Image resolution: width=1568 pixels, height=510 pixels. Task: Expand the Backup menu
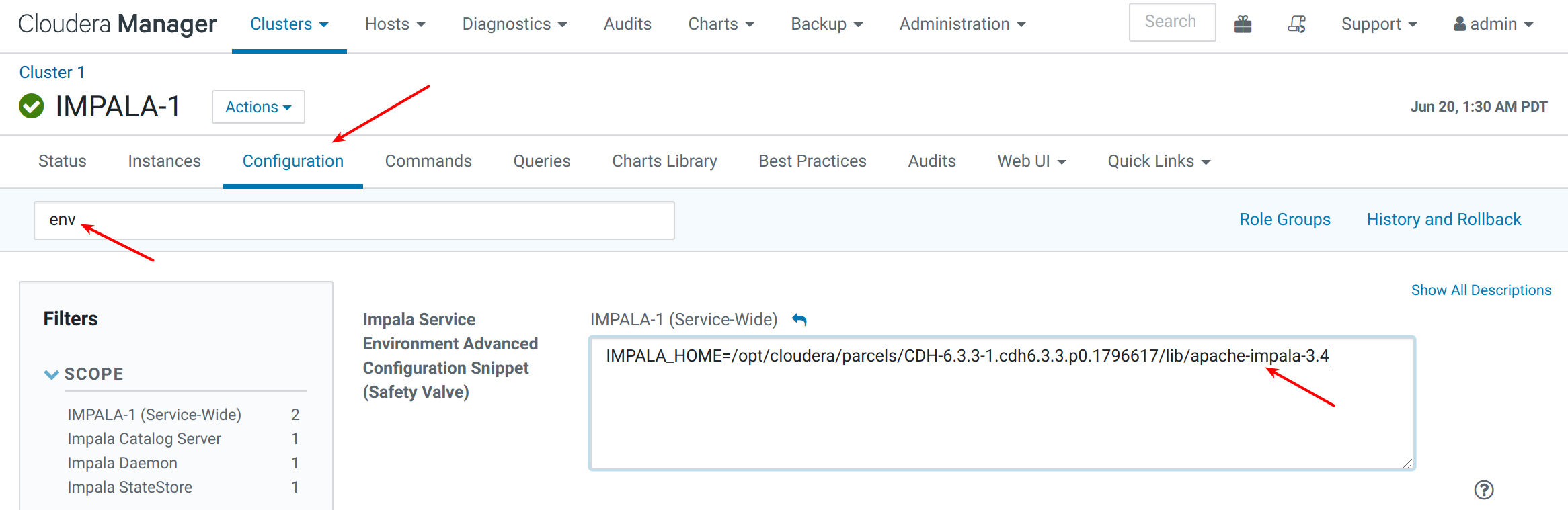coord(826,24)
